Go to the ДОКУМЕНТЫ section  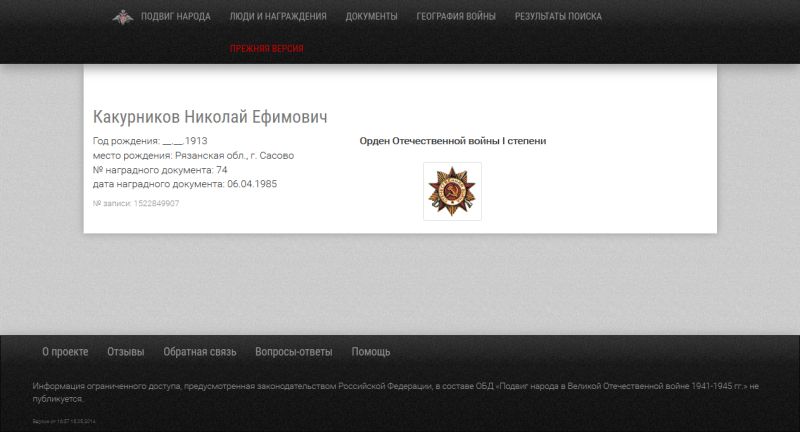[371, 17]
